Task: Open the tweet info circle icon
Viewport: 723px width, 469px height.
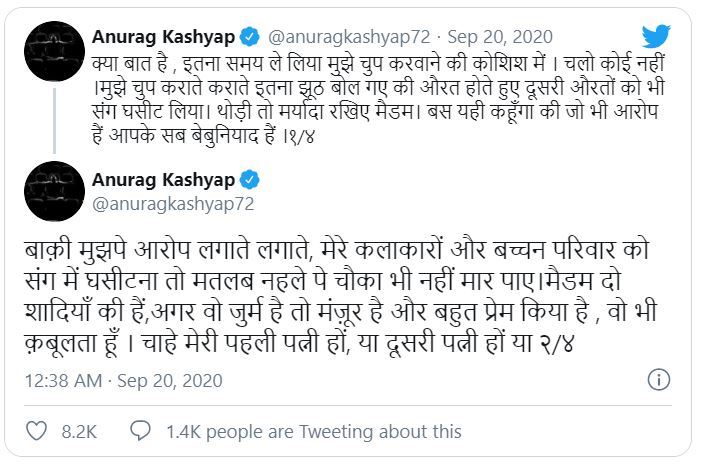Action: click(x=658, y=381)
